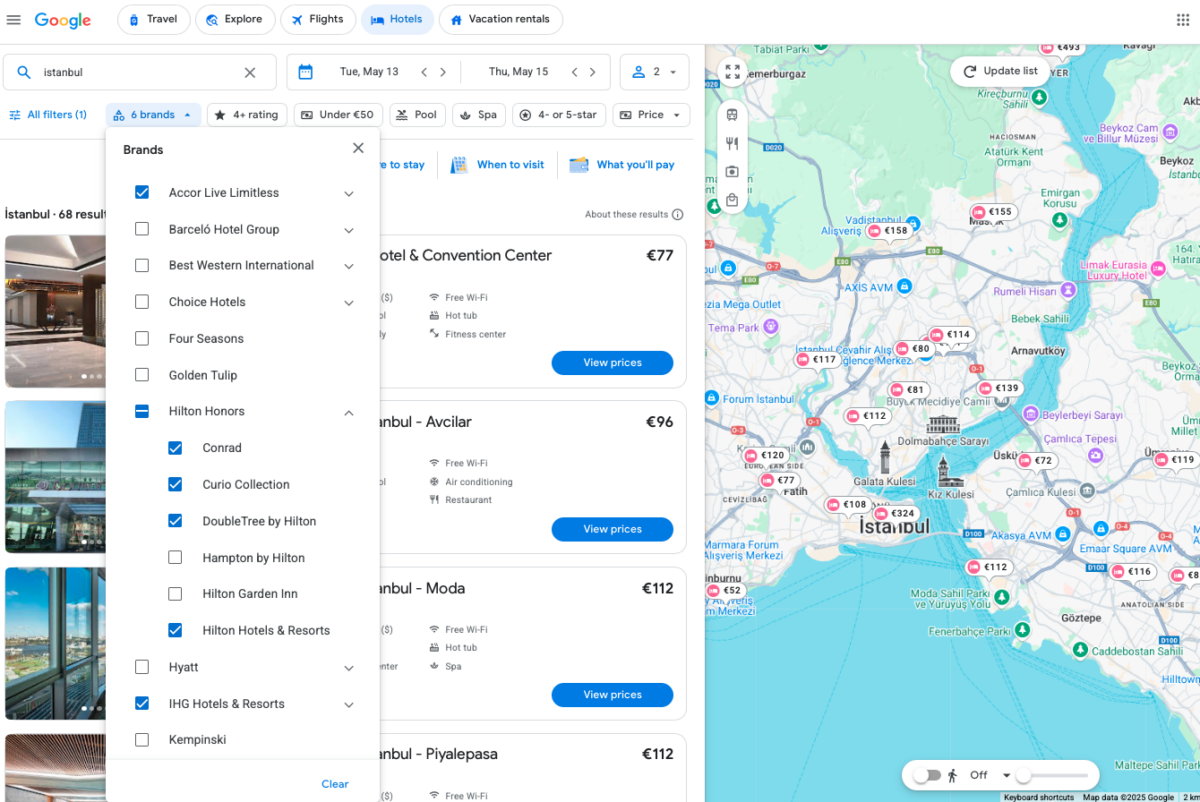Click the €139 hotel map pin
Screen dimensions: 1200x802
pos(999,388)
